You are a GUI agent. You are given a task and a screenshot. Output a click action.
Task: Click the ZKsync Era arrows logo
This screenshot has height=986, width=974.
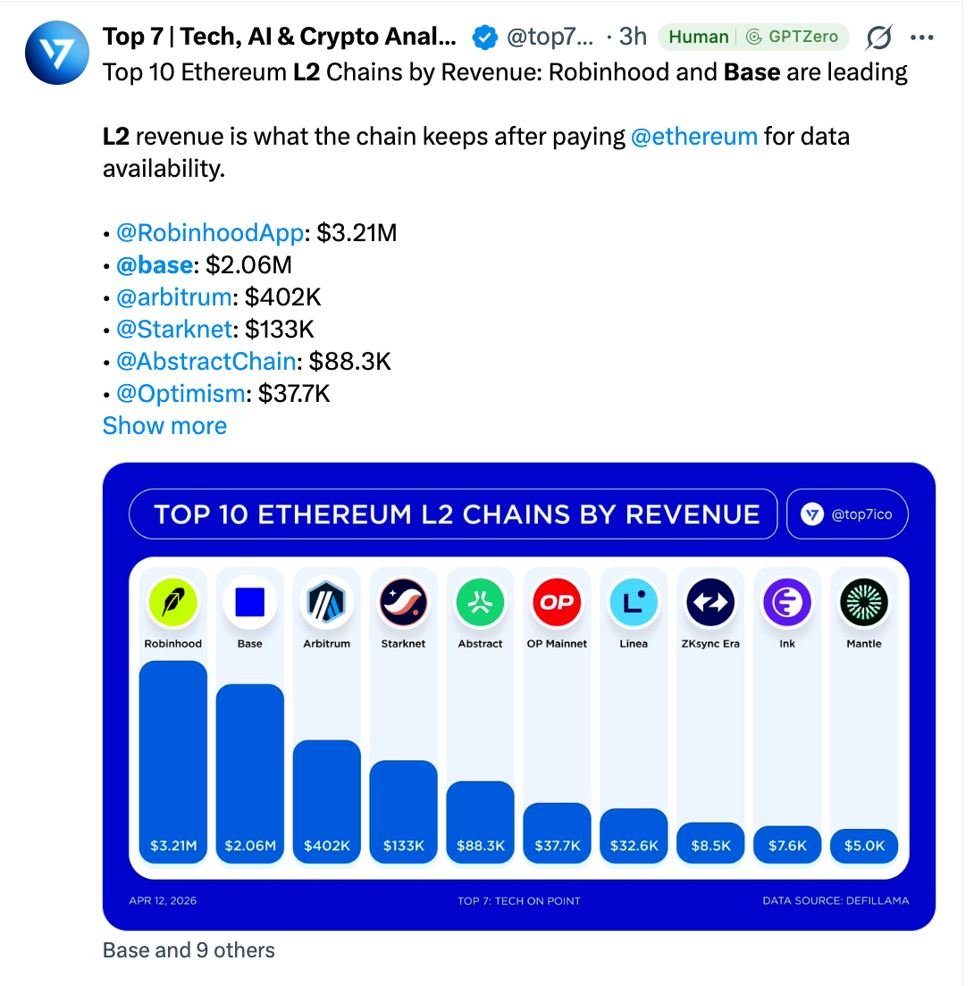click(711, 602)
